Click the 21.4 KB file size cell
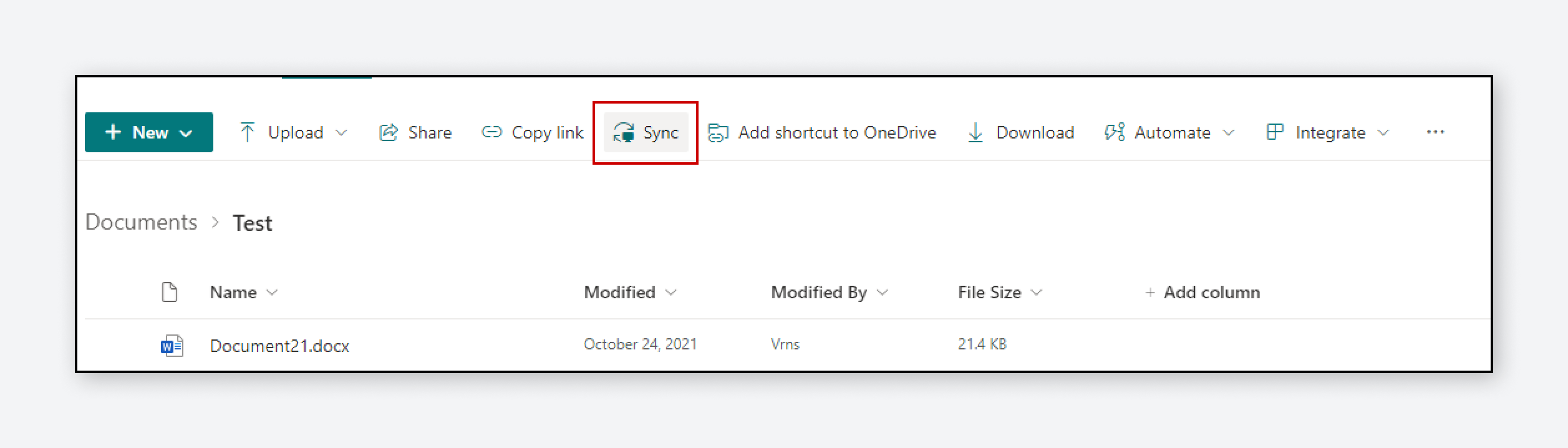Image resolution: width=1568 pixels, height=448 pixels. click(x=982, y=344)
